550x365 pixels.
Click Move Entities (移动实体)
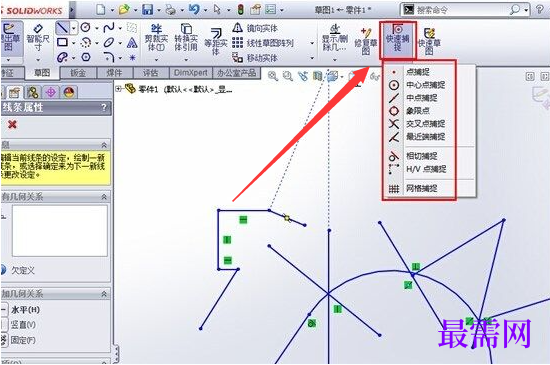point(255,58)
